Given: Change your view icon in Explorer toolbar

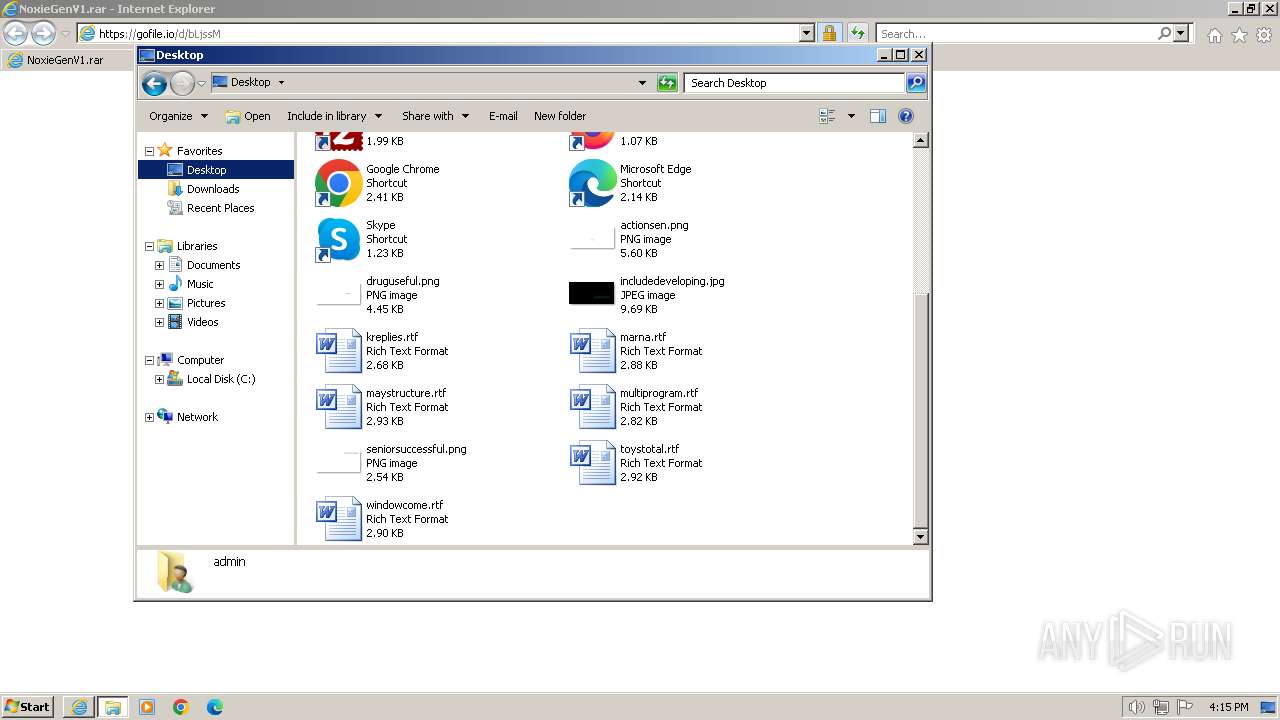Looking at the screenshot, I should click(827, 116).
